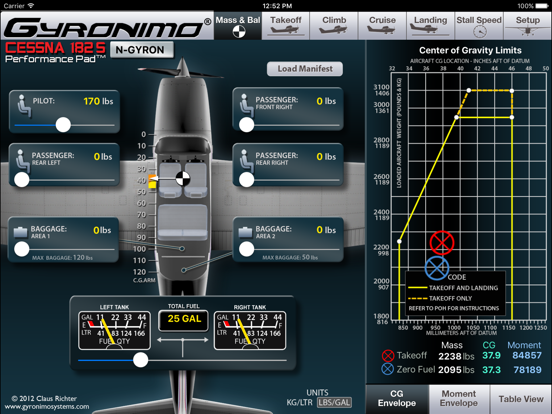
Task: Open the Cruise tab
Action: pyautogui.click(x=382, y=25)
